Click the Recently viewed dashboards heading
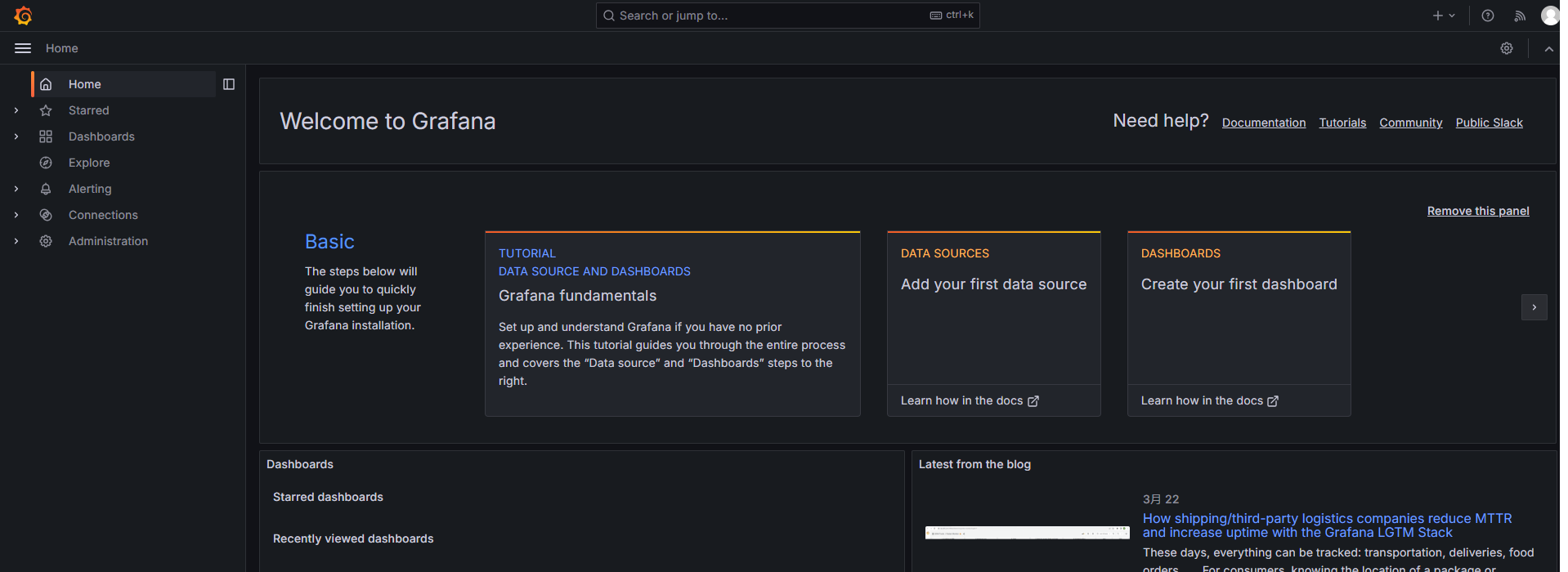 (353, 538)
